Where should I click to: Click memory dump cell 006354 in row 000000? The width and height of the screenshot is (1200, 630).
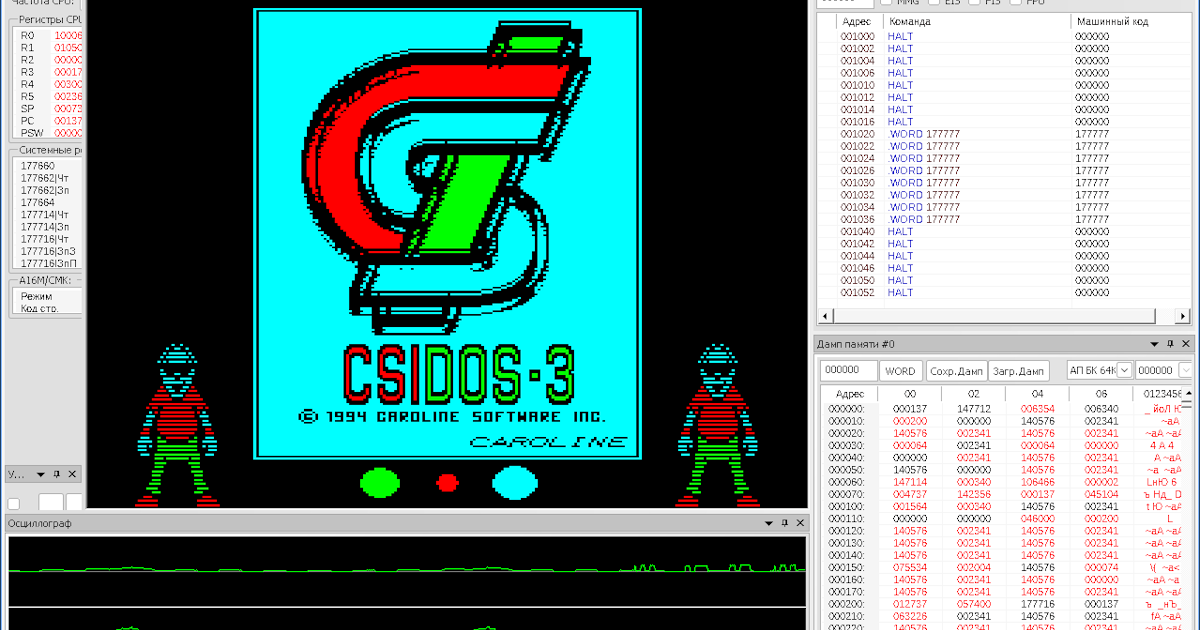click(1037, 409)
